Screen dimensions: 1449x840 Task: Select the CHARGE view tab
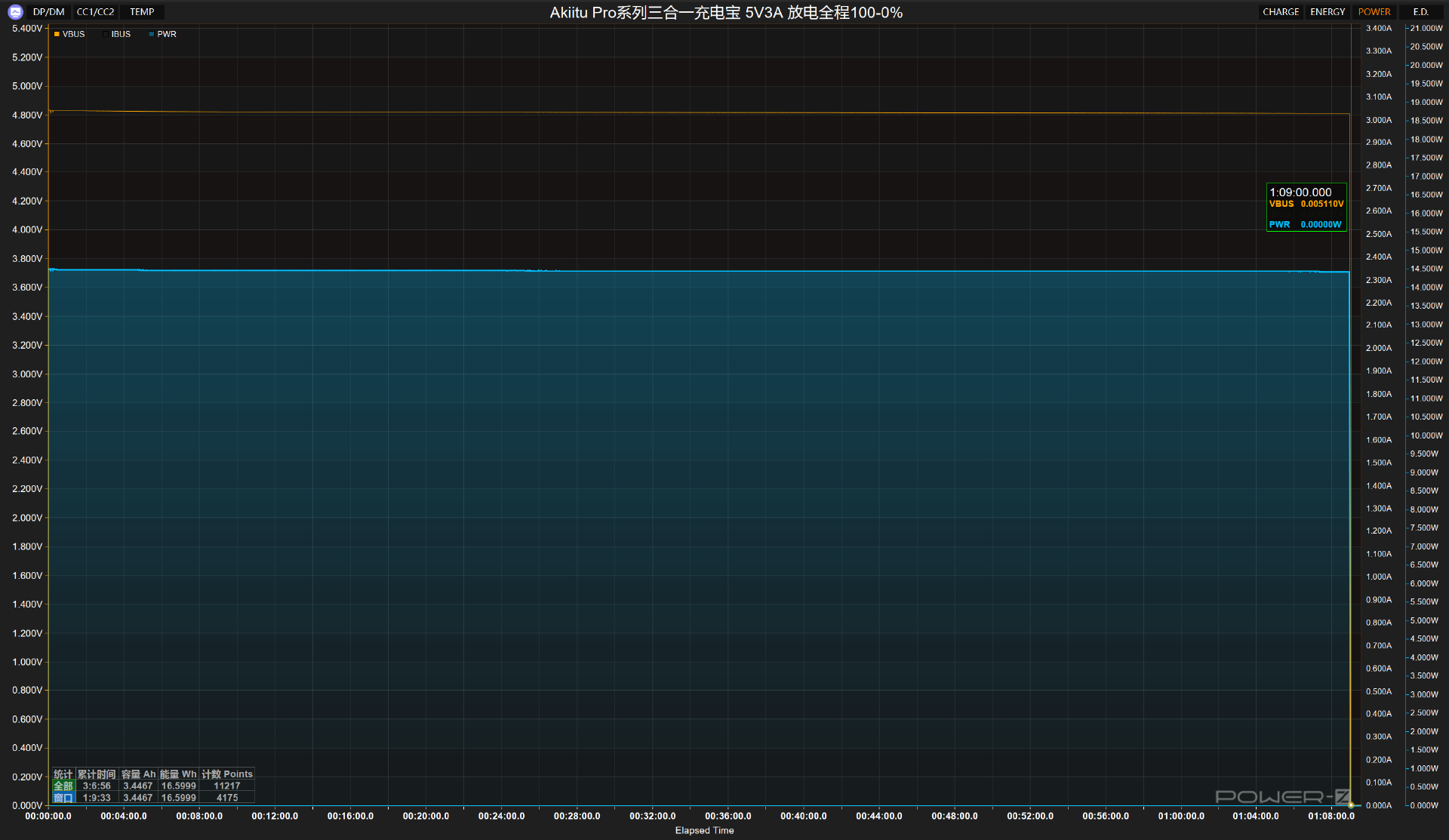pyautogui.click(x=1281, y=12)
